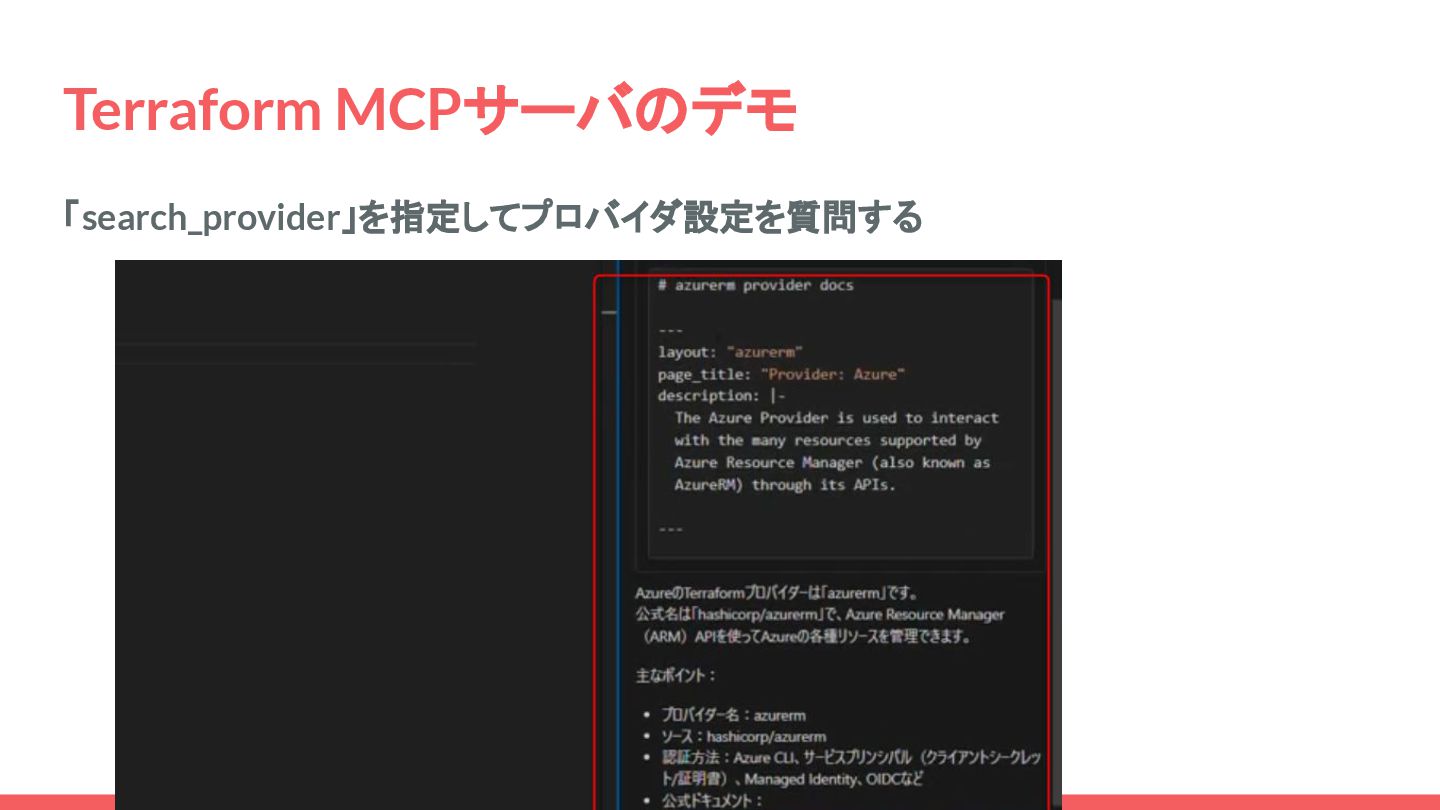Click the bullet 'プロバイダー名：azurerm'

pos(733,715)
